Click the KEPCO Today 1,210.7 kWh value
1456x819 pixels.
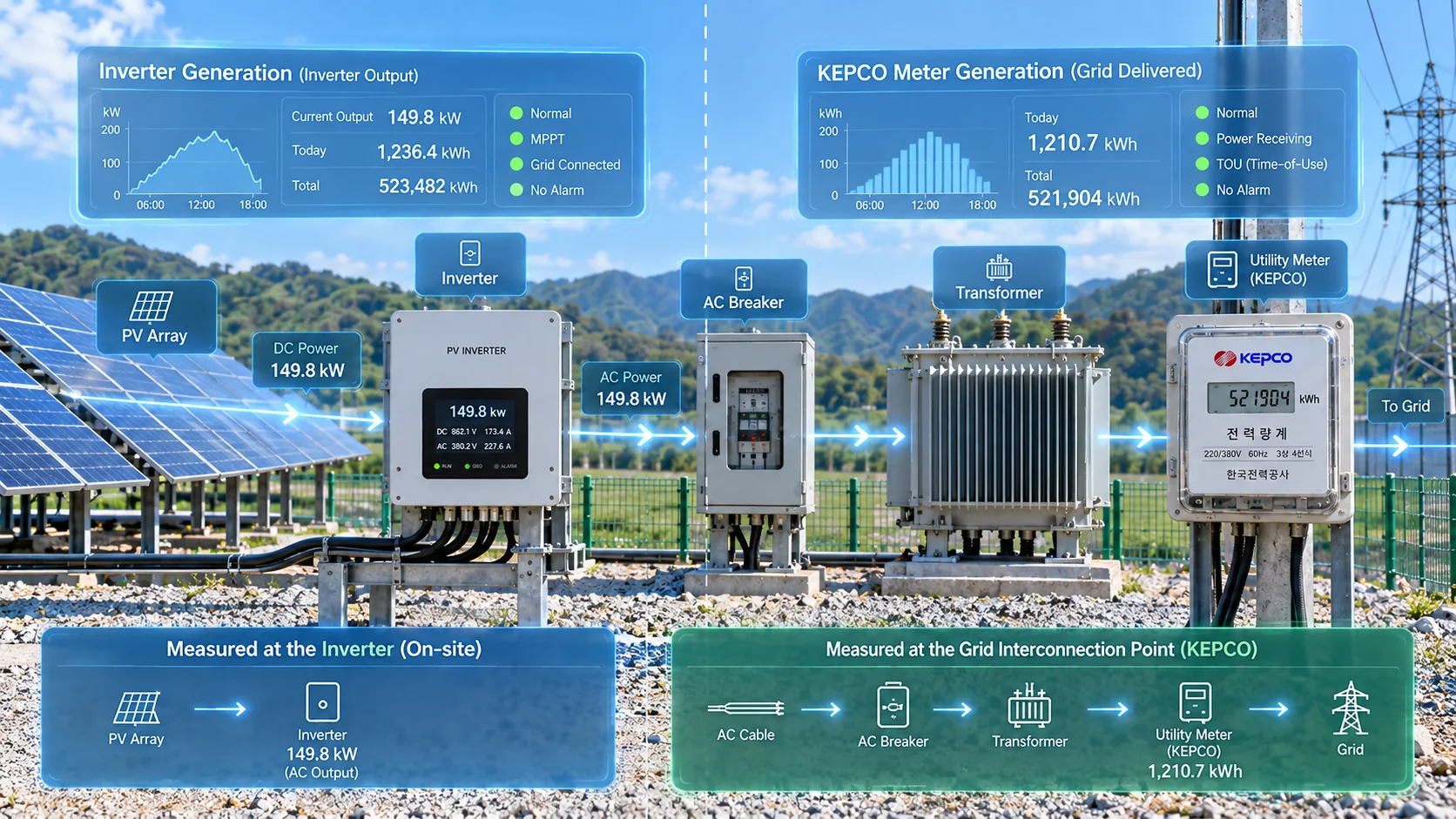coord(1082,143)
